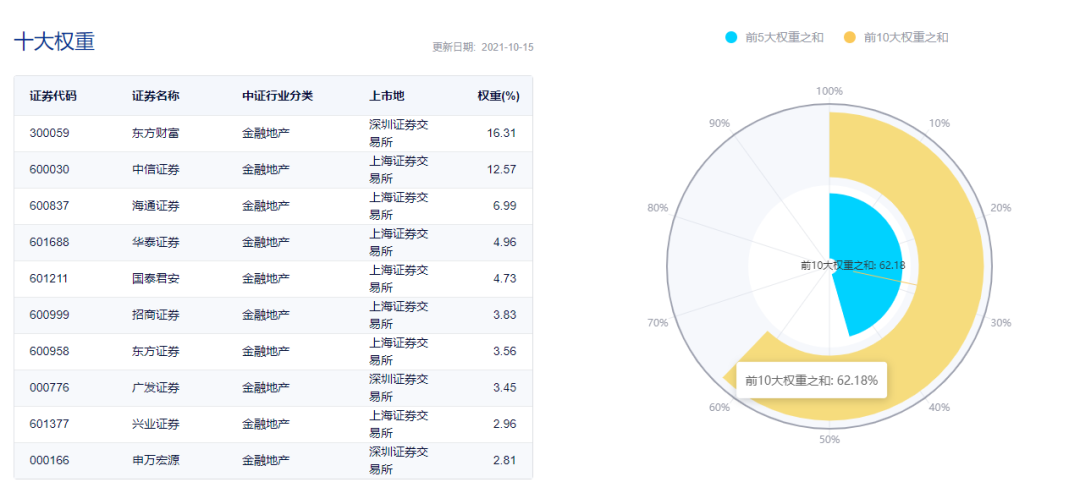Select security code 600837
The height and width of the screenshot is (504, 1080).
pos(50,206)
